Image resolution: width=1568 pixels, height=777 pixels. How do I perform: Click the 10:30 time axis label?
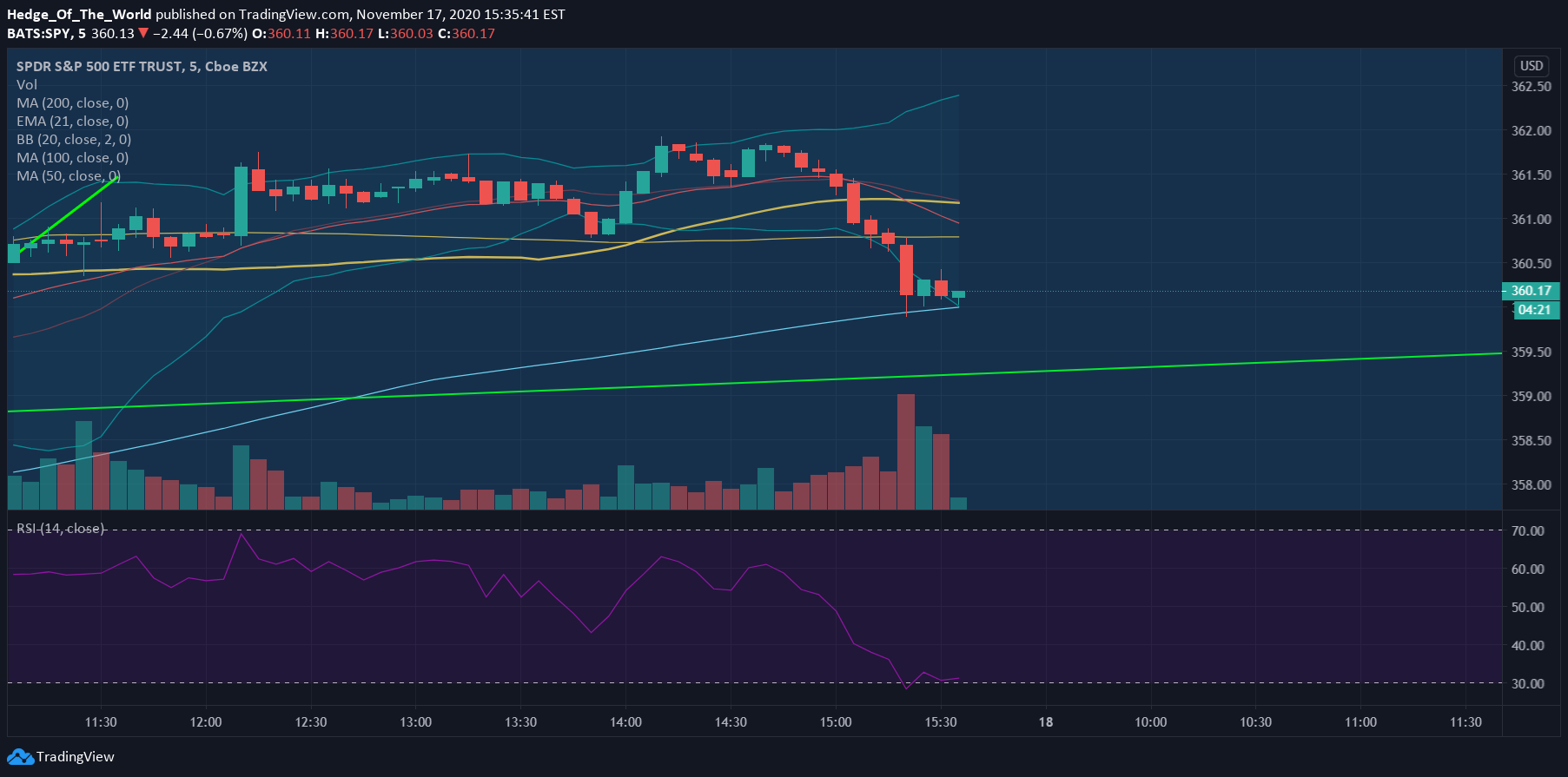point(1256,722)
